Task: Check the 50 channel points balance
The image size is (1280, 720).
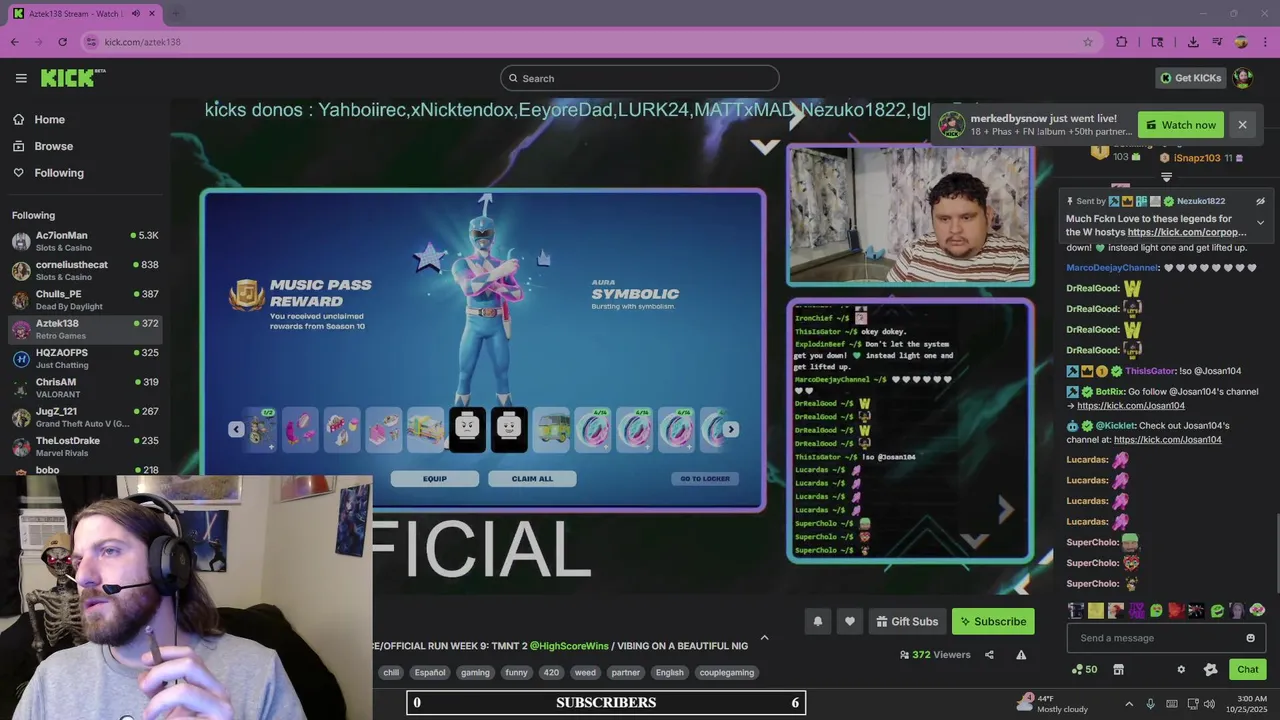Action: coord(1084,670)
